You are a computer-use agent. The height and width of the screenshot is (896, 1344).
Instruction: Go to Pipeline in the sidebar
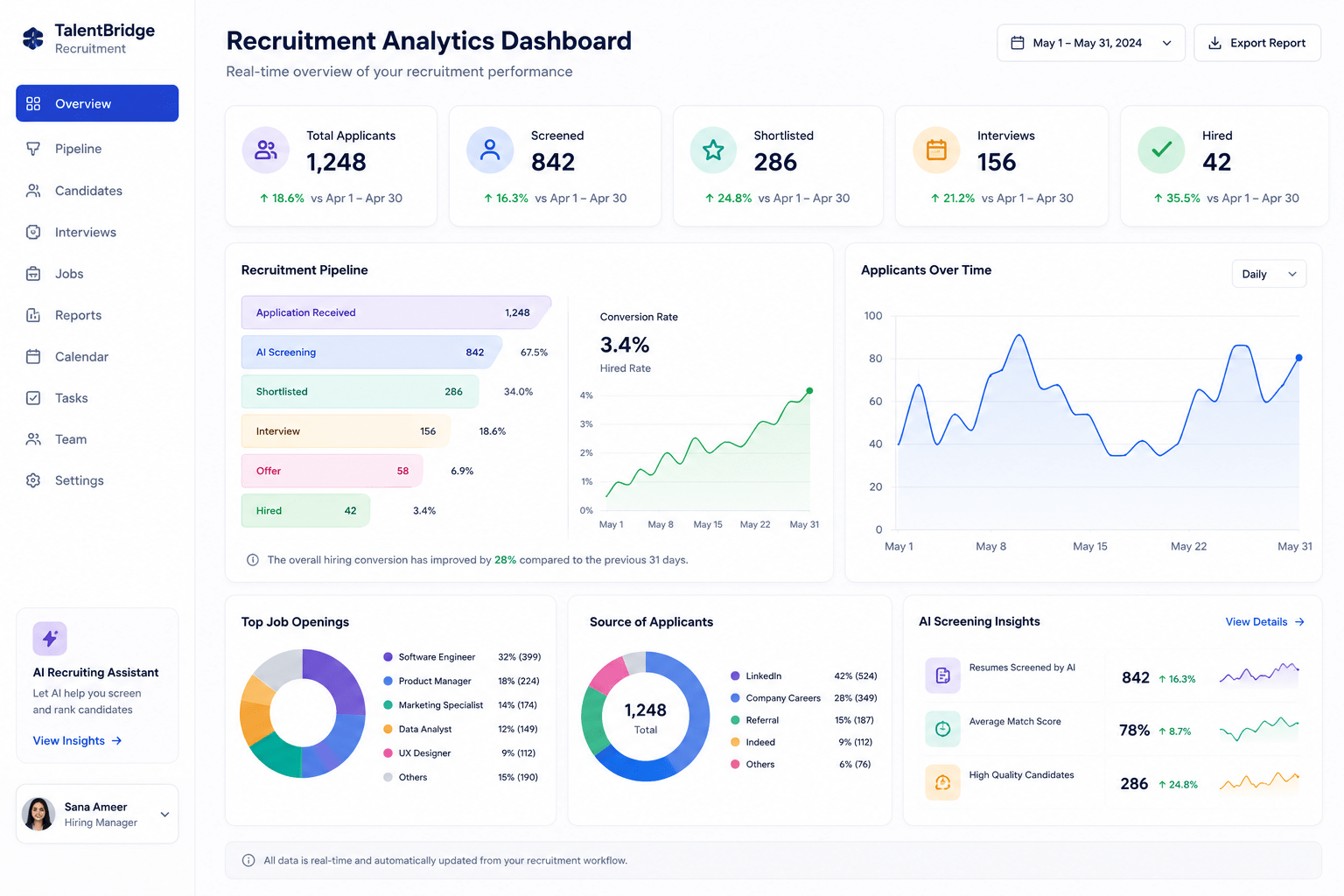(97, 149)
